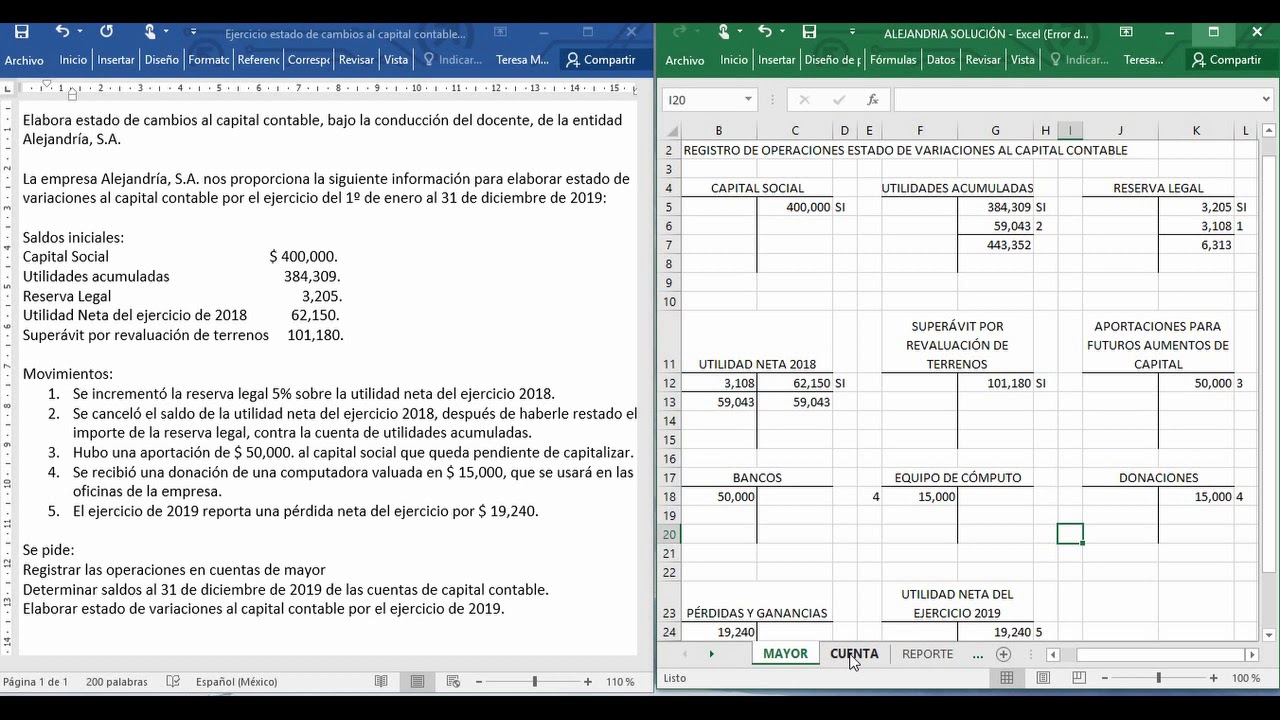
Task: Switch to Excel's Insertar tab
Action: click(x=776, y=60)
